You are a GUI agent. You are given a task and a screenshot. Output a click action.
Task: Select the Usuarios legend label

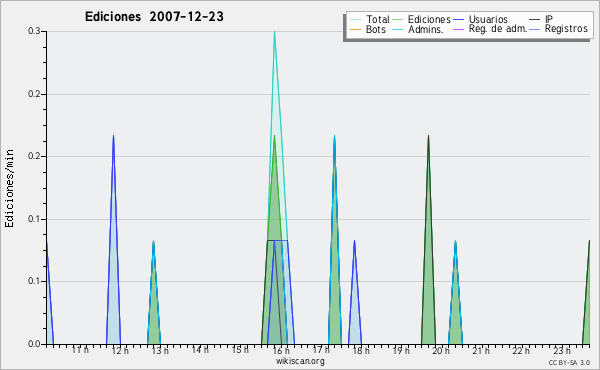(x=488, y=19)
